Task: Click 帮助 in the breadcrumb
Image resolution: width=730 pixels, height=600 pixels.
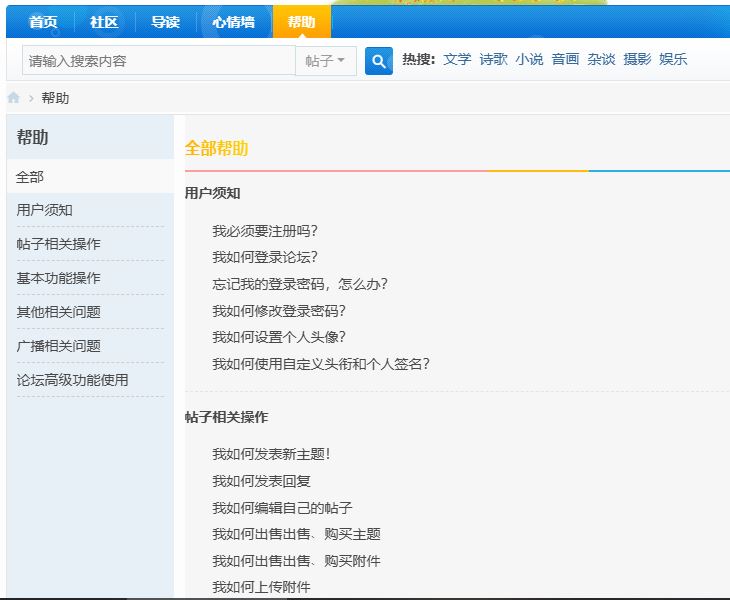Action: pos(55,98)
